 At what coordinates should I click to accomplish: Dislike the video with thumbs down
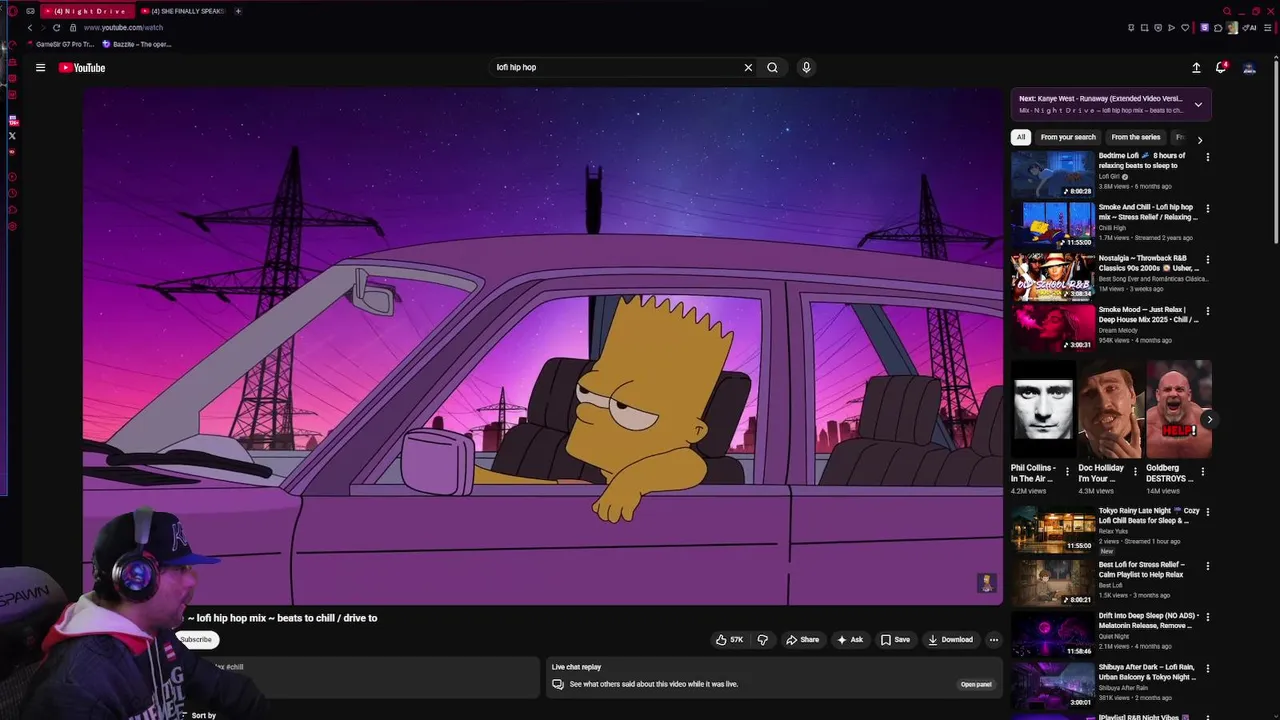click(762, 640)
